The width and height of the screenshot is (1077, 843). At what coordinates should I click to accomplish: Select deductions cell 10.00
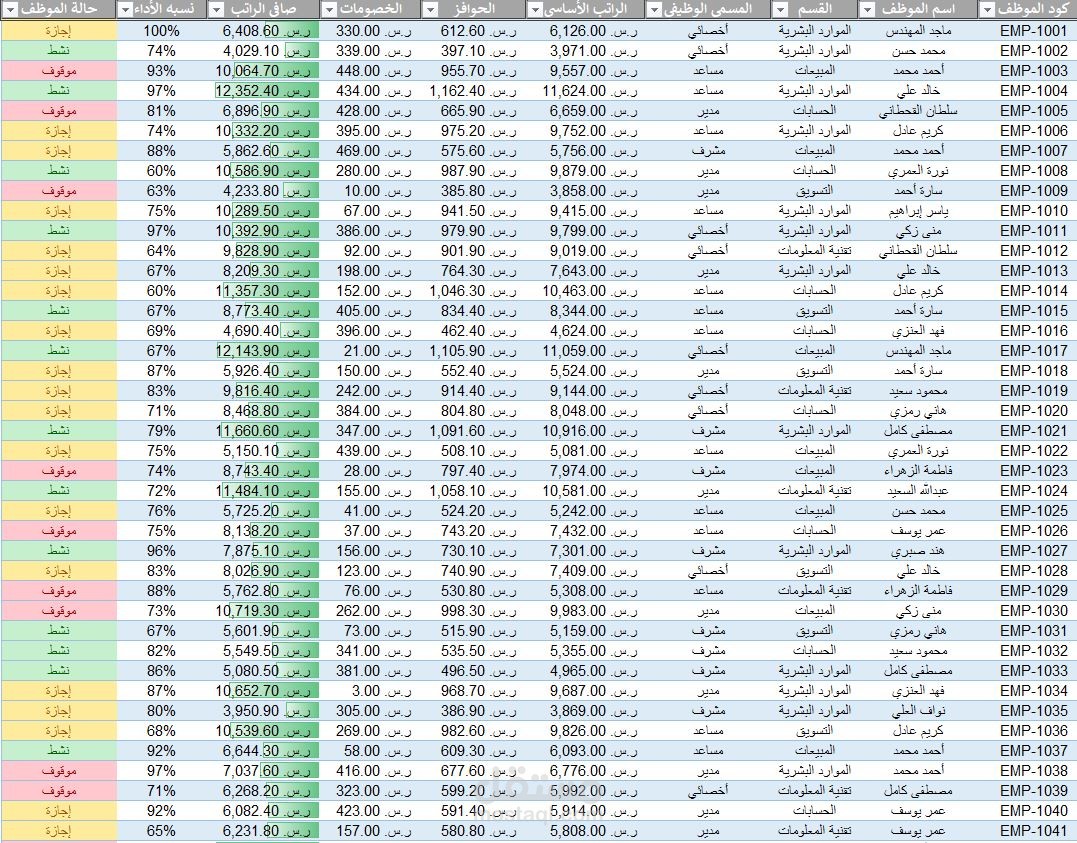tap(370, 191)
